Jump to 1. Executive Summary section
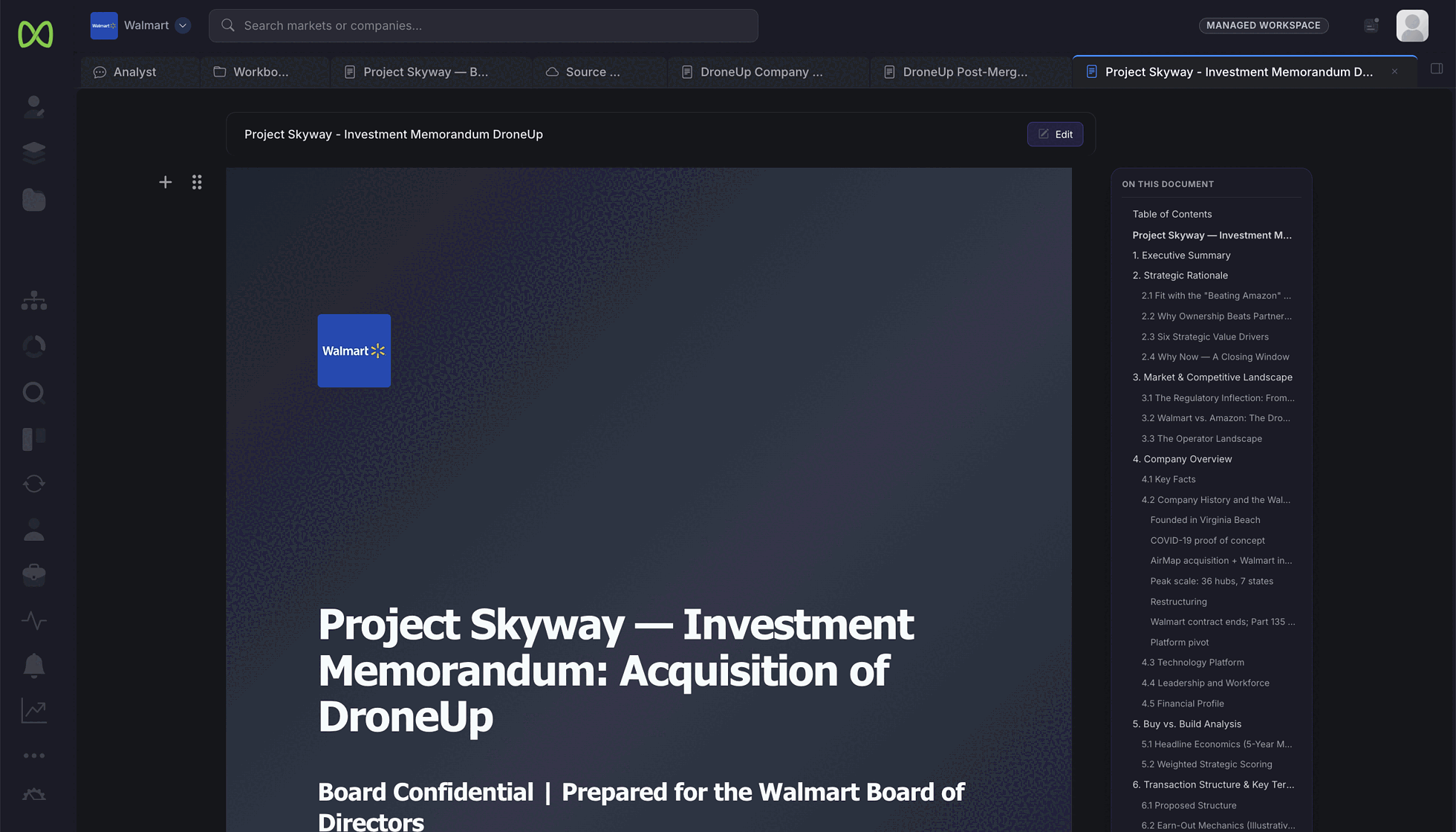 point(1181,255)
